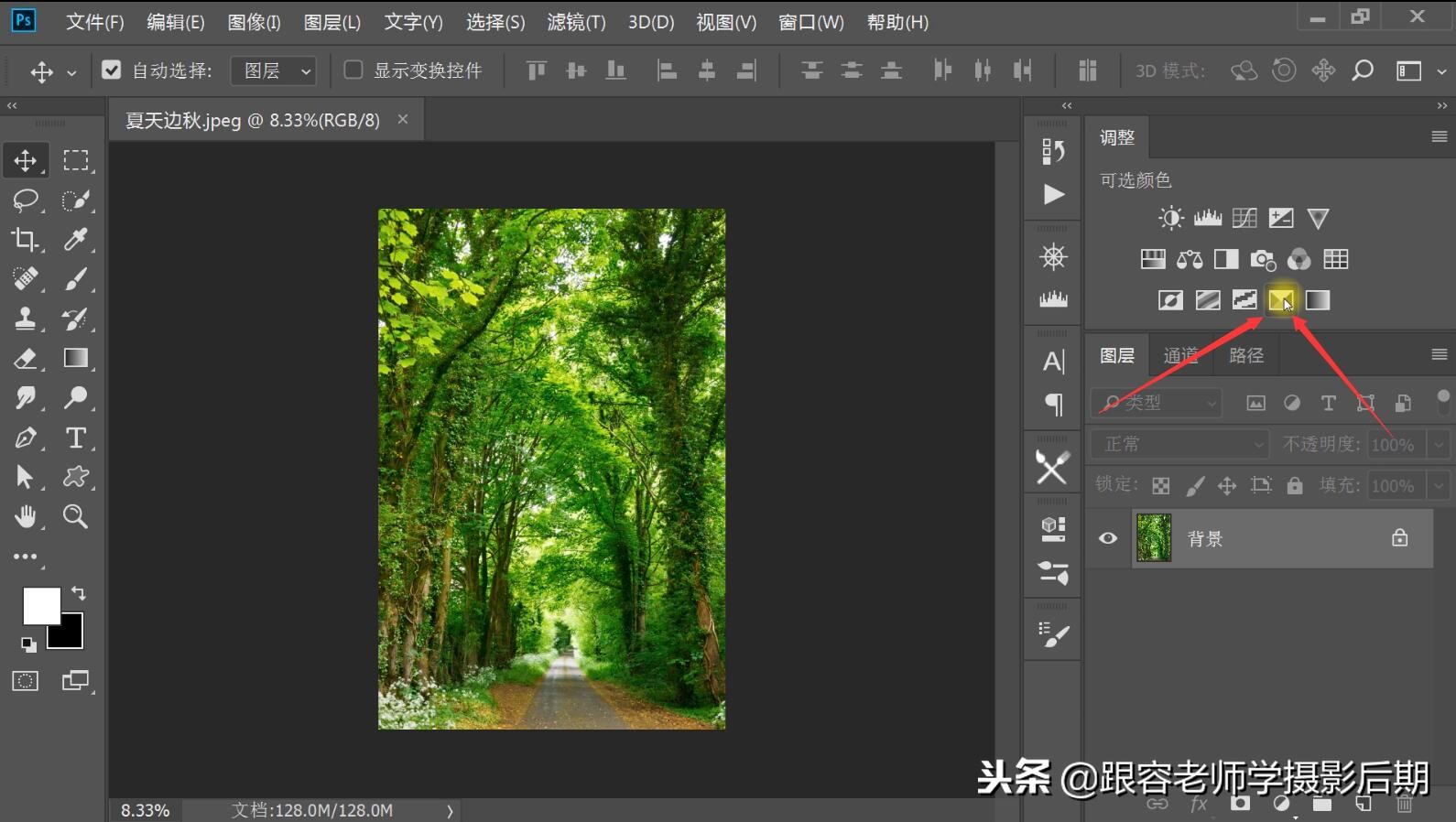Select the Crop tool
Screen dimensions: 1456x822
coord(25,240)
